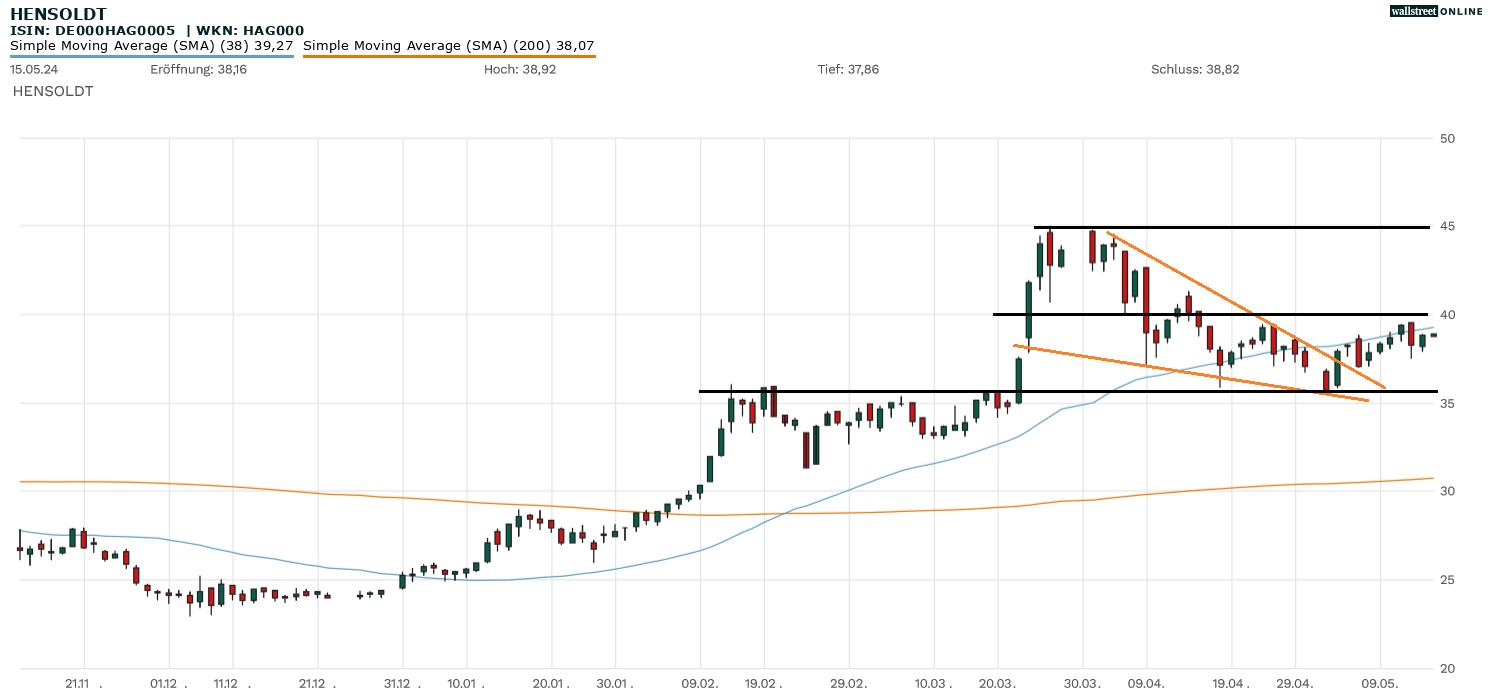Click the Schluss 38,82 value
Viewport: 1490px width, 689px height.
click(x=1195, y=69)
